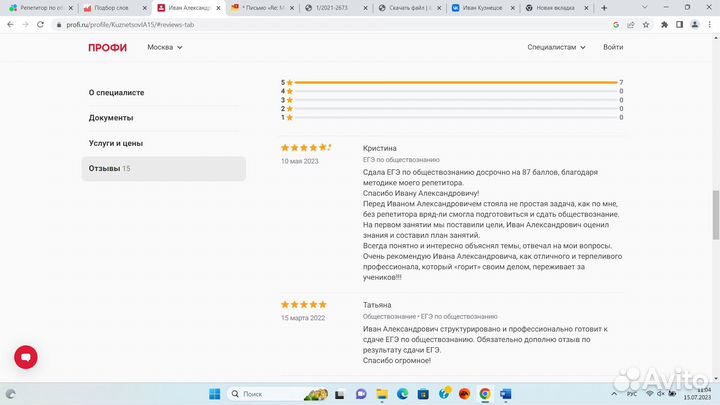Viewport: 720px width, 405px height.
Task: Open the Chrome profile avatar
Action: pos(695,25)
